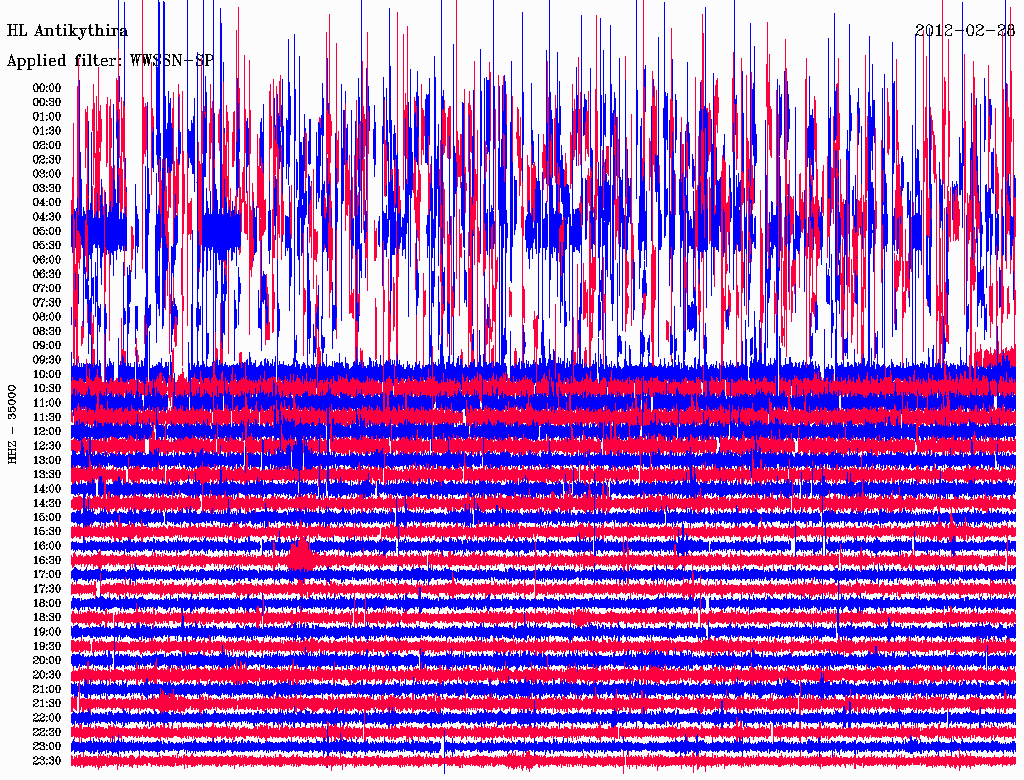Select the 20:30 time label
Image resolution: width=1024 pixels, height=780 pixels.
[x=47, y=675]
